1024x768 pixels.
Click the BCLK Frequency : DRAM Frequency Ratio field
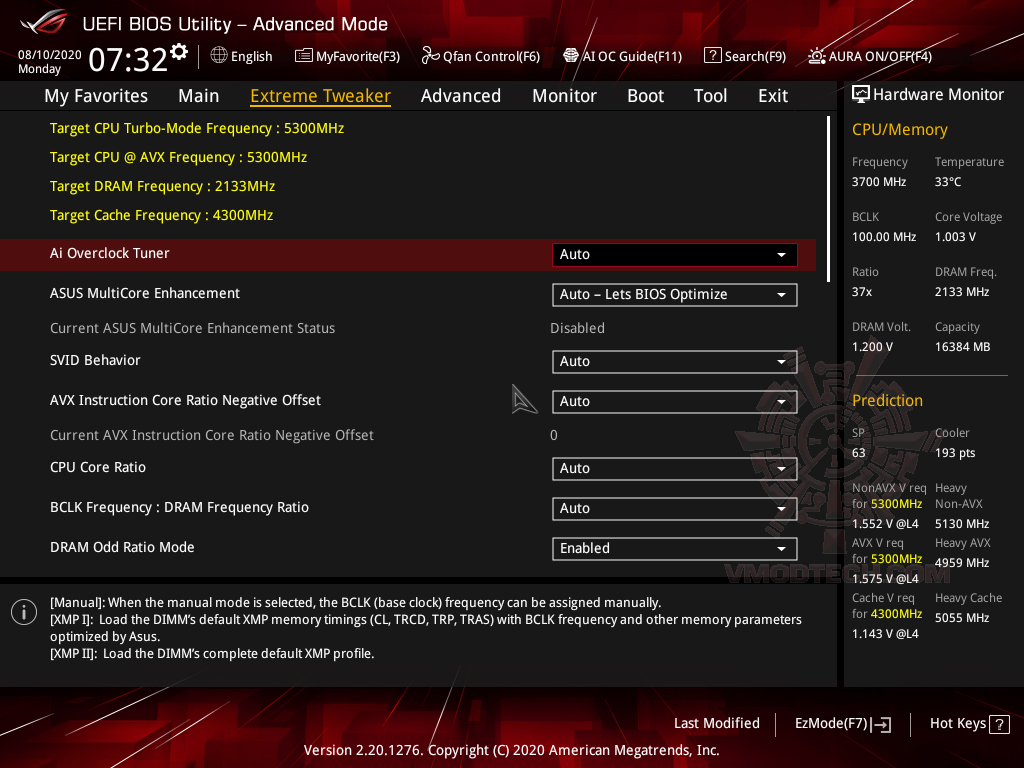[674, 508]
